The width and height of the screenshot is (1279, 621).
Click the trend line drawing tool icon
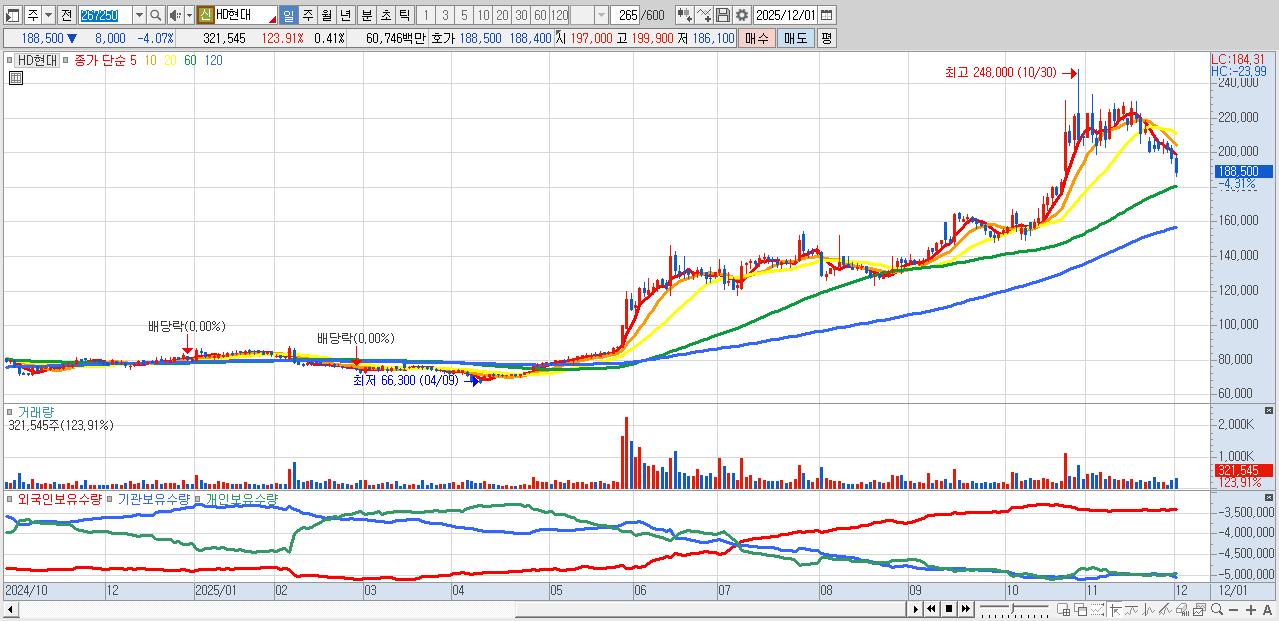pyautogui.click(x=1165, y=609)
